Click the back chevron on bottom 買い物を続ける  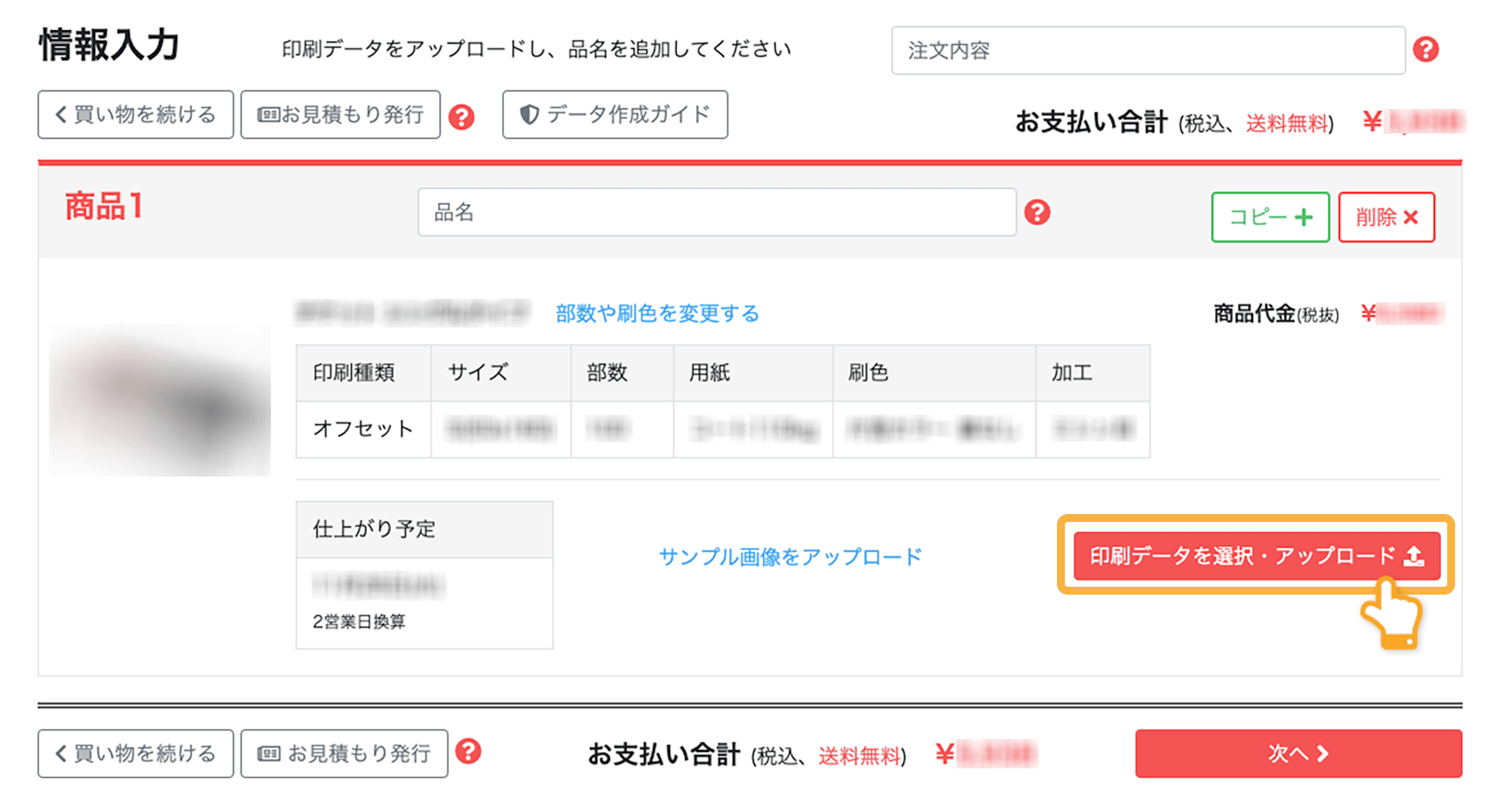click(x=61, y=753)
